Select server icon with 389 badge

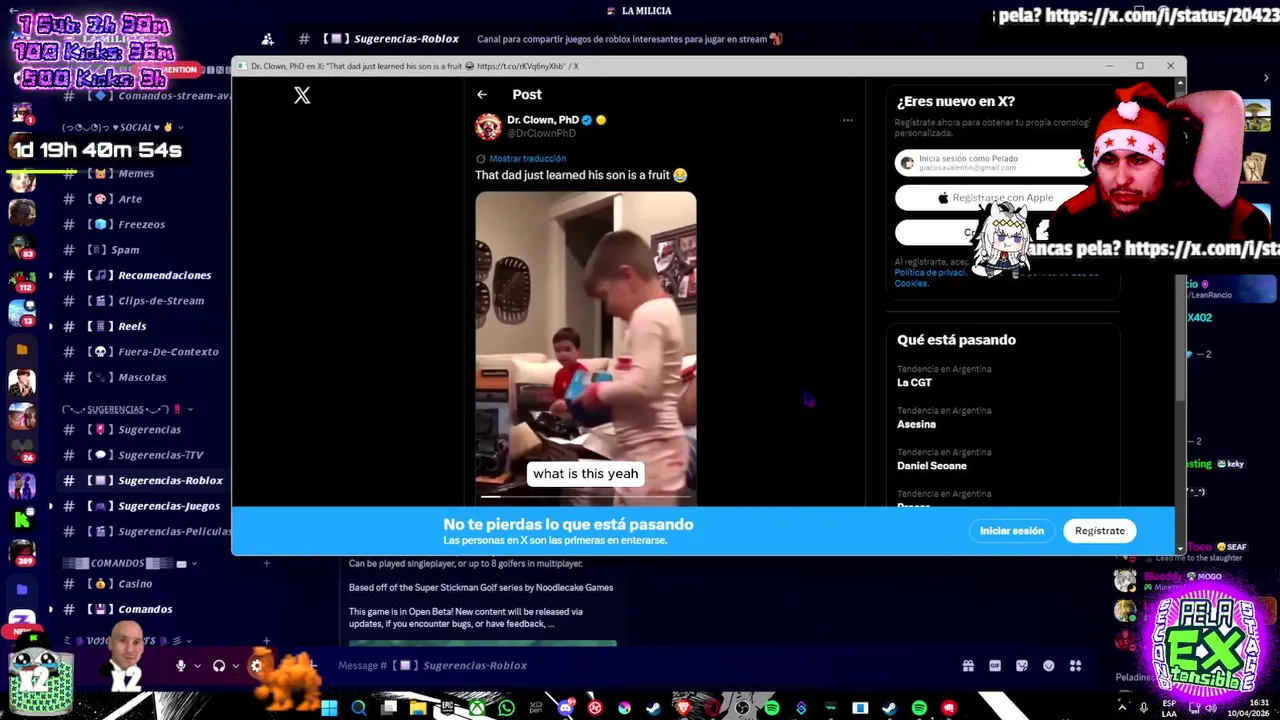pos(22,553)
